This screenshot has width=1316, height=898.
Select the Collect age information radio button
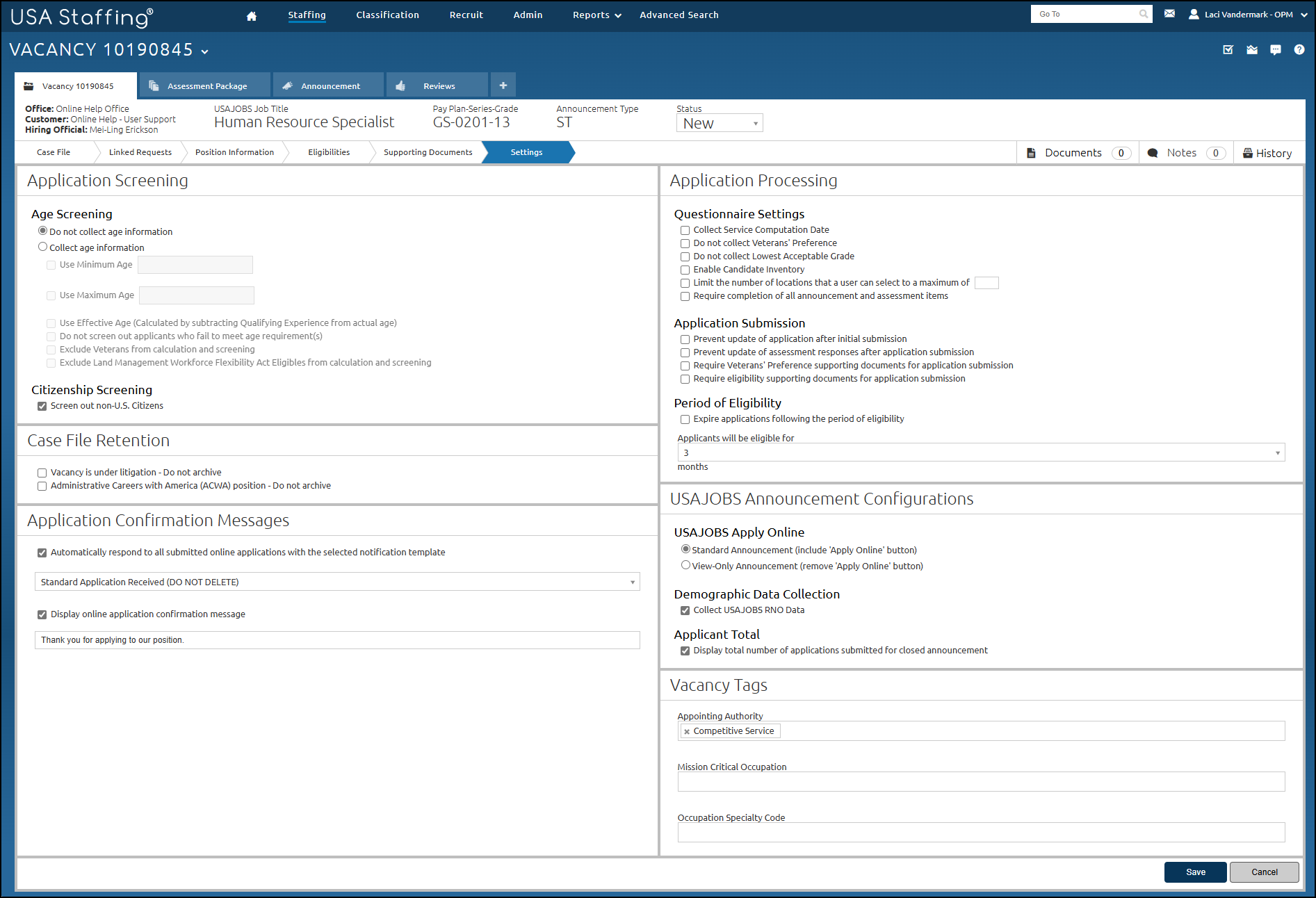coord(43,247)
